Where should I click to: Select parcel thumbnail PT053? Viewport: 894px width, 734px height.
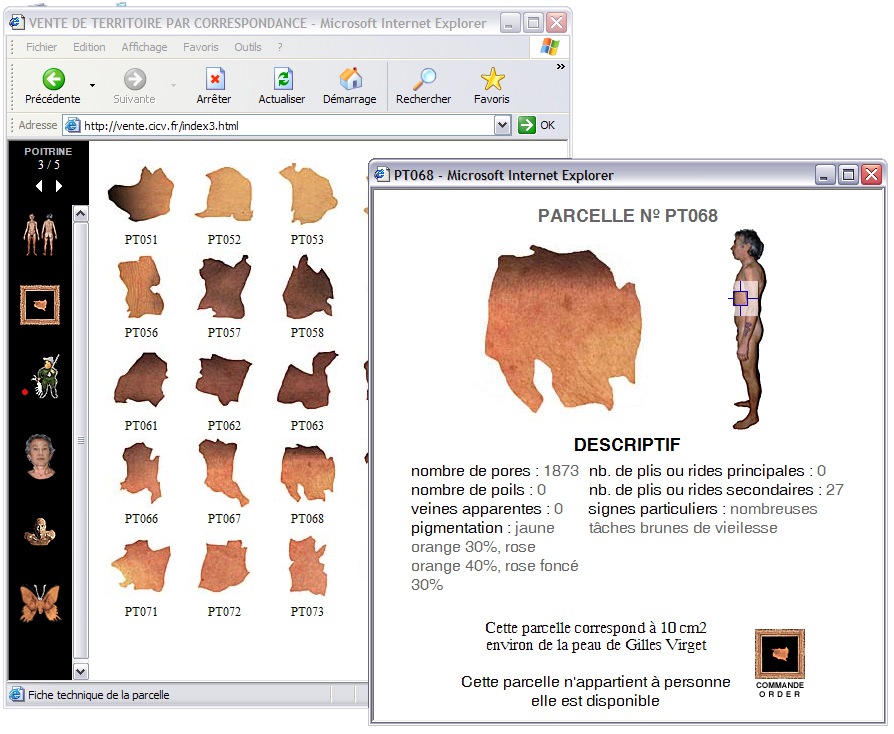(x=307, y=194)
